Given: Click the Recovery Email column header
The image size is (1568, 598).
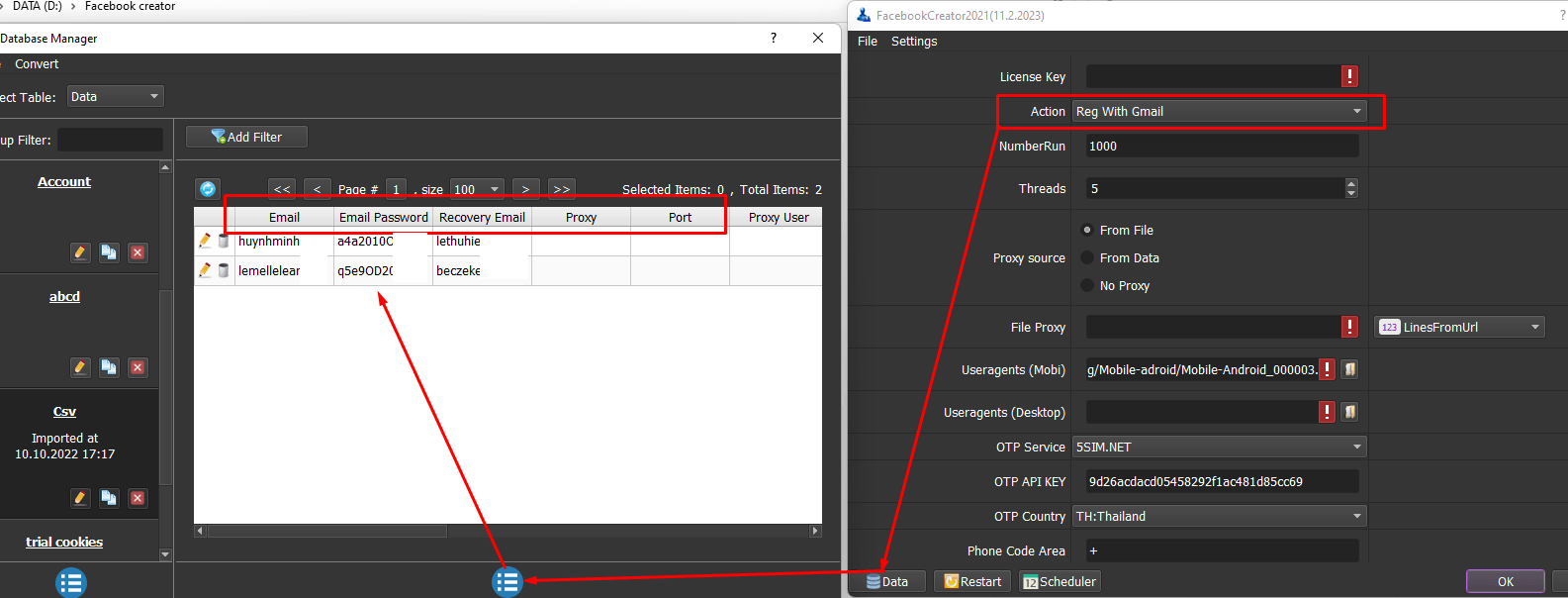Looking at the screenshot, I should 482,217.
